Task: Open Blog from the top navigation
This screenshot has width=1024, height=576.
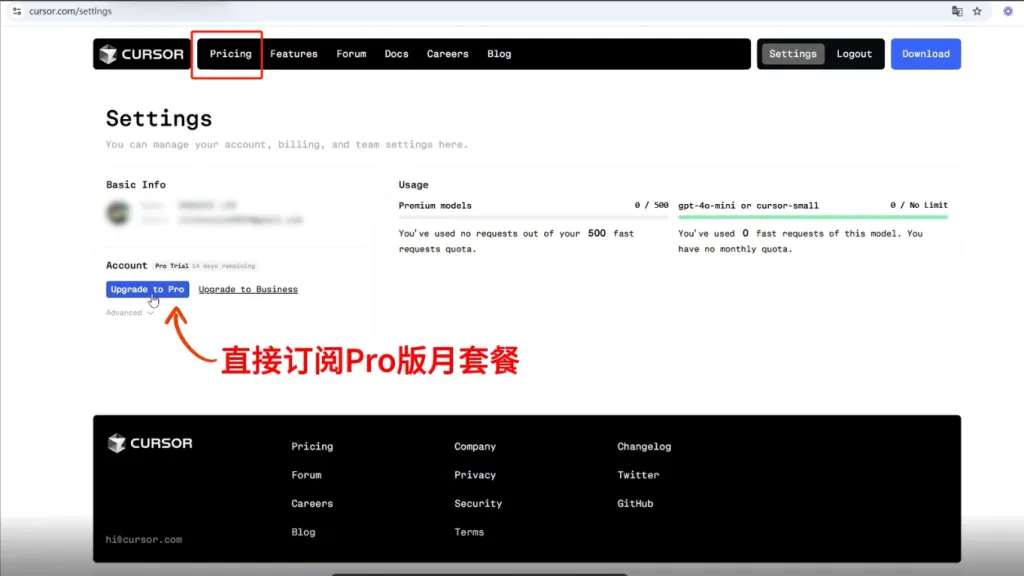Action: pos(500,54)
